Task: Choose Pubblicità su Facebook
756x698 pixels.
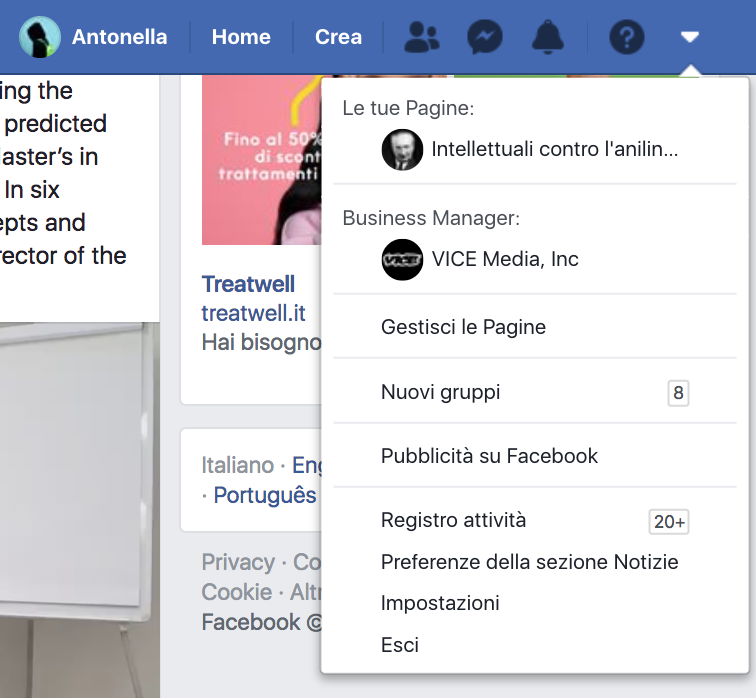Action: (x=489, y=456)
